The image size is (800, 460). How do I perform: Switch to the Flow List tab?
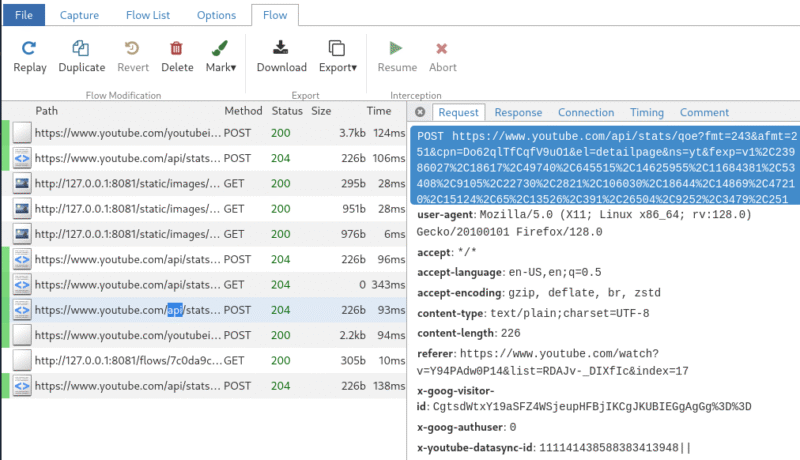click(x=148, y=15)
